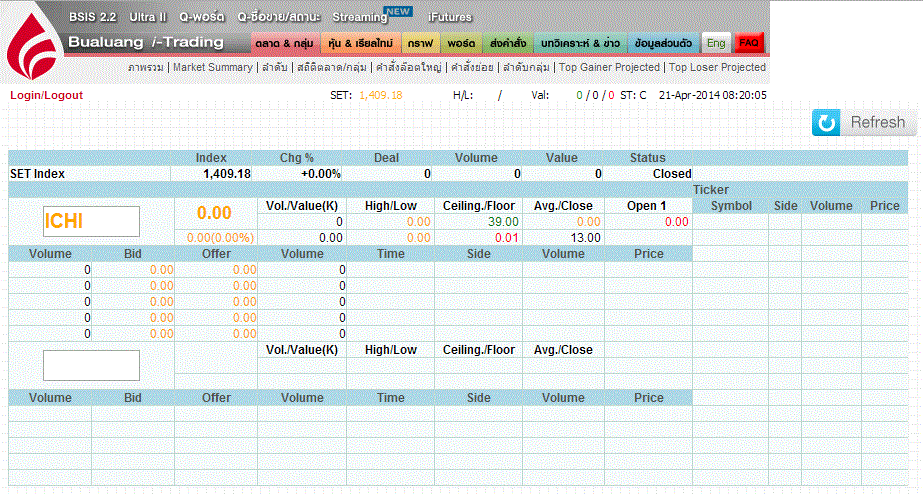Open BSIS 2.2 menu
Screen dimensions: 923x494
pos(92,16)
